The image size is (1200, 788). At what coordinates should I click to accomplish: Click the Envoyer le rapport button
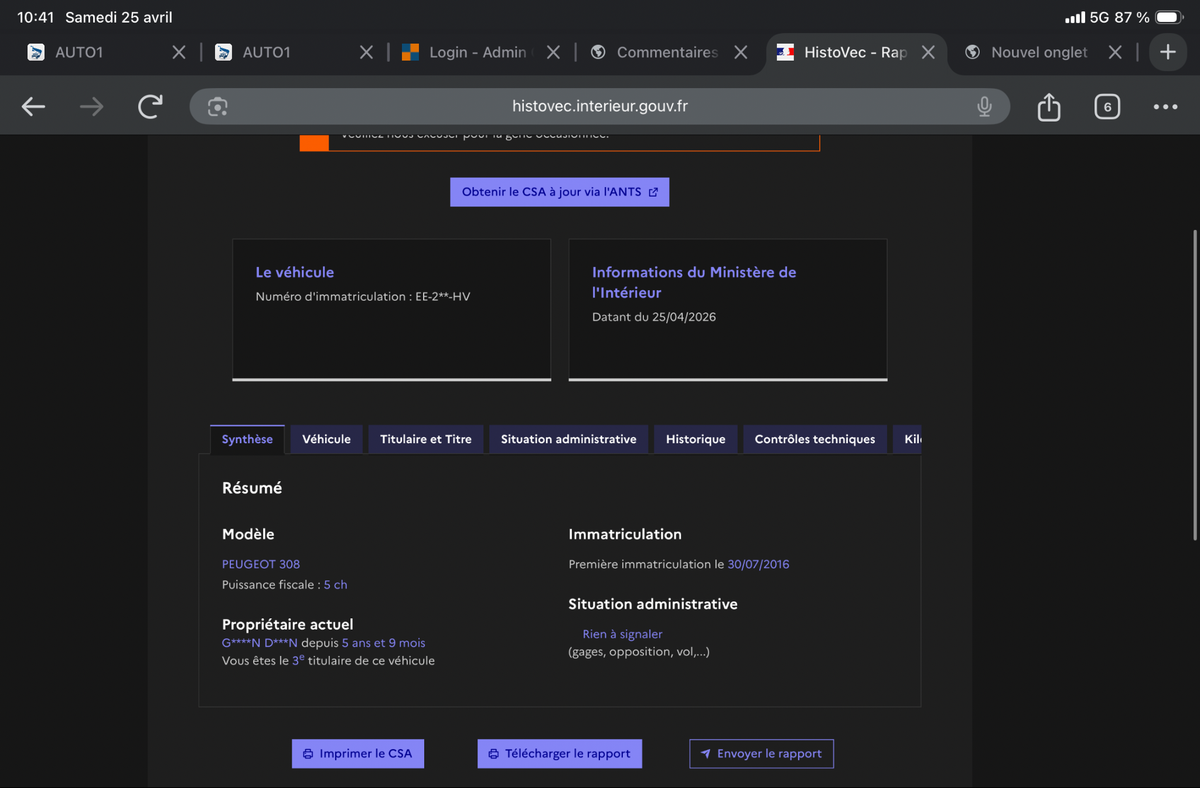click(761, 753)
